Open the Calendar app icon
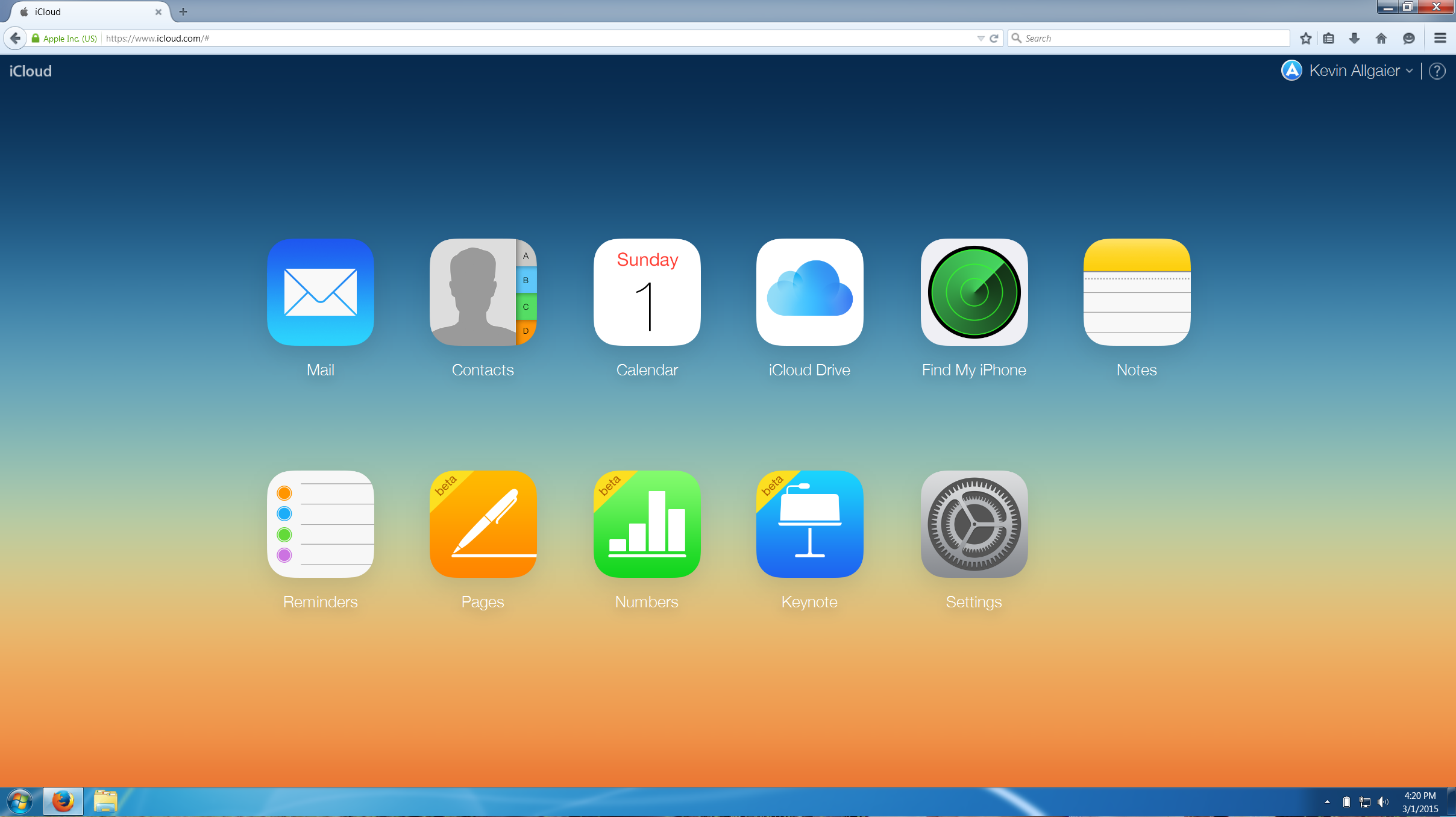 point(647,292)
